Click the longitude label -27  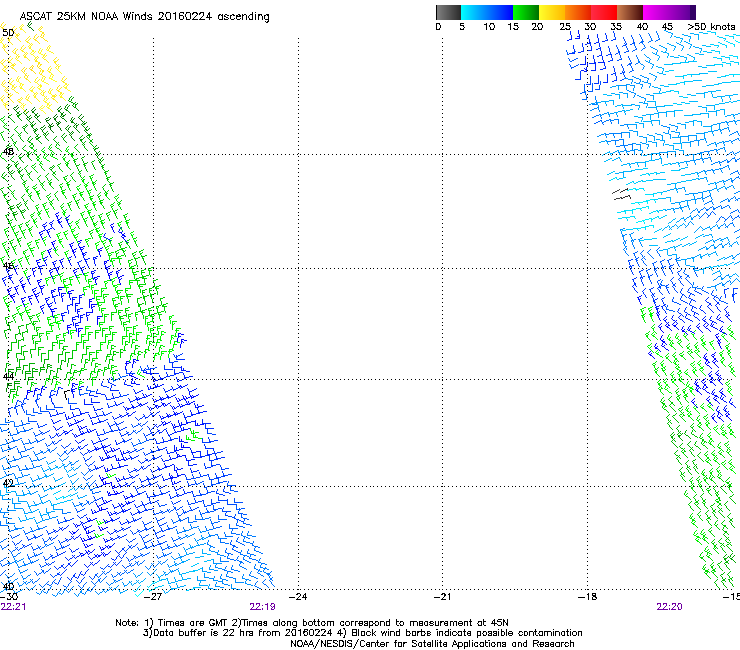point(152,597)
